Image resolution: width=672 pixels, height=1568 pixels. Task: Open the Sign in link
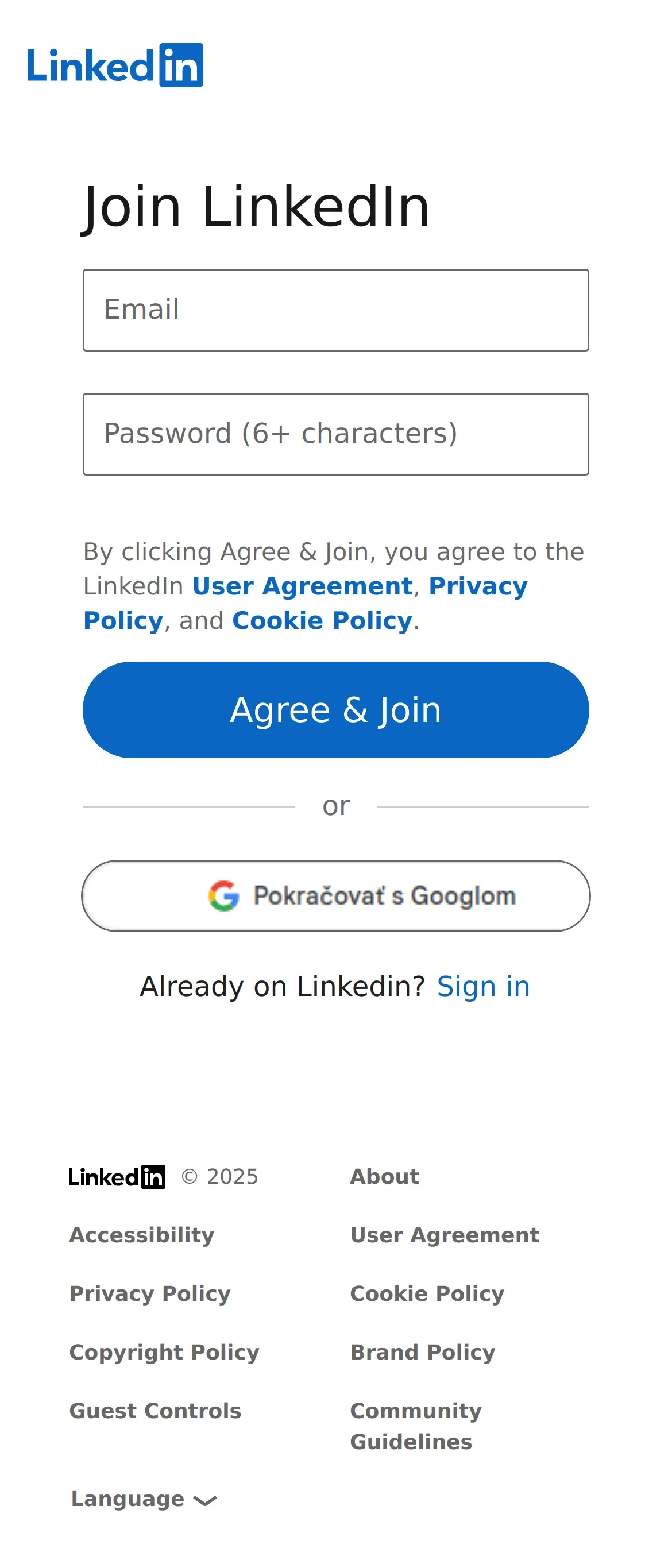coord(483,986)
